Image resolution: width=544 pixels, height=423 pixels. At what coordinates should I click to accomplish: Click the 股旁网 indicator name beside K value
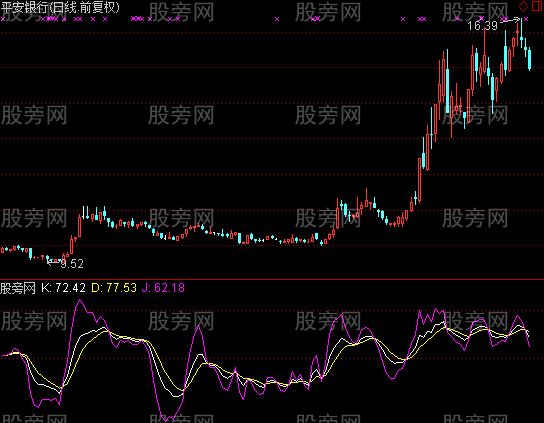18,288
